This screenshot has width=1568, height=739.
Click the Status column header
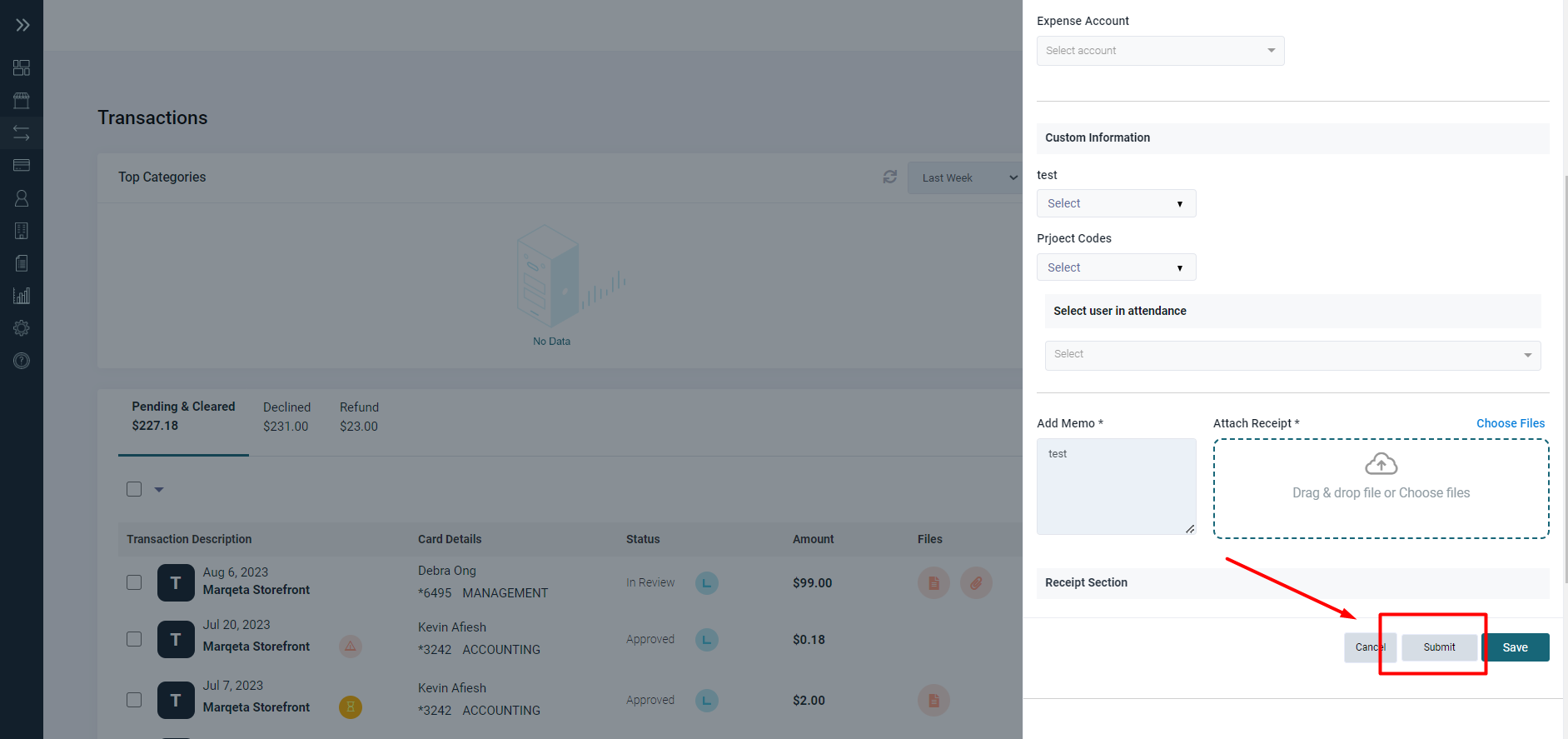643,539
